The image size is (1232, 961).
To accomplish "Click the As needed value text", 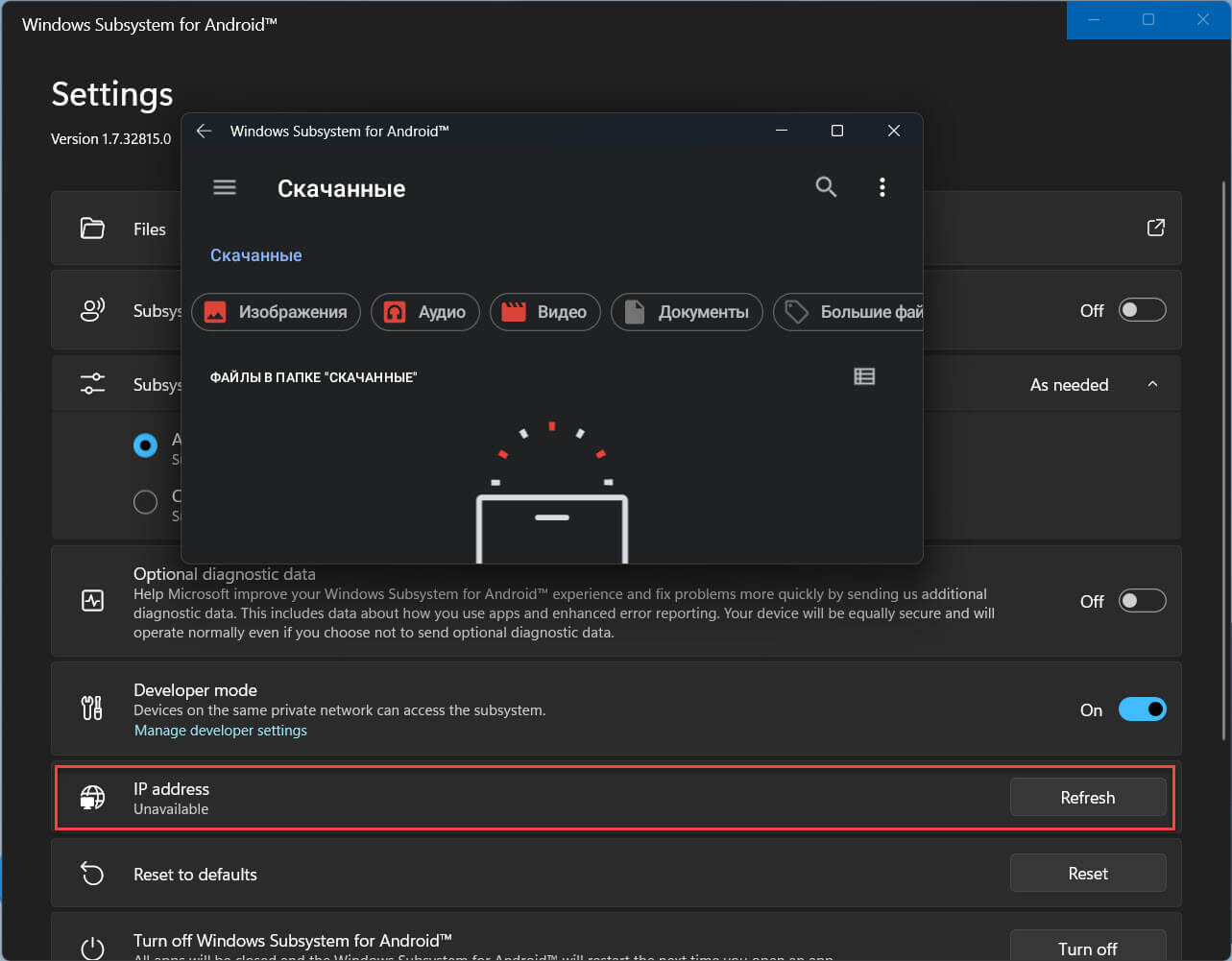I will click(x=1069, y=385).
